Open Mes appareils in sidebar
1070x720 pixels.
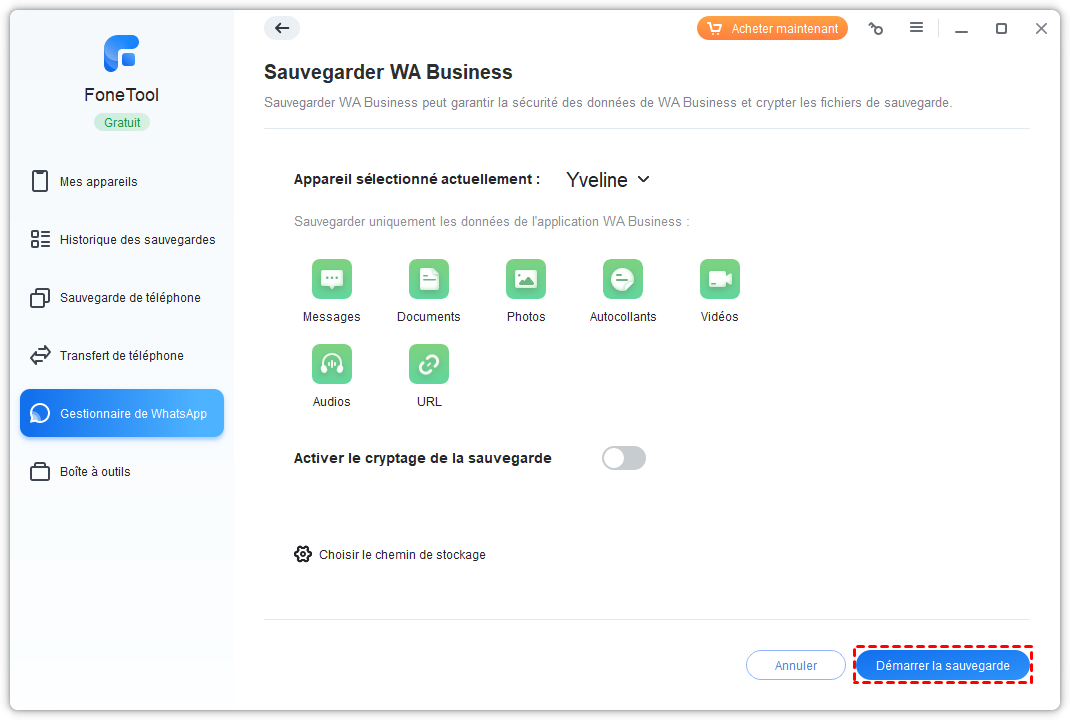(98, 182)
